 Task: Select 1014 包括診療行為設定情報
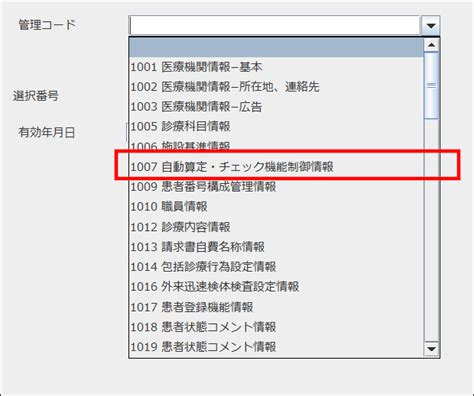(276, 267)
